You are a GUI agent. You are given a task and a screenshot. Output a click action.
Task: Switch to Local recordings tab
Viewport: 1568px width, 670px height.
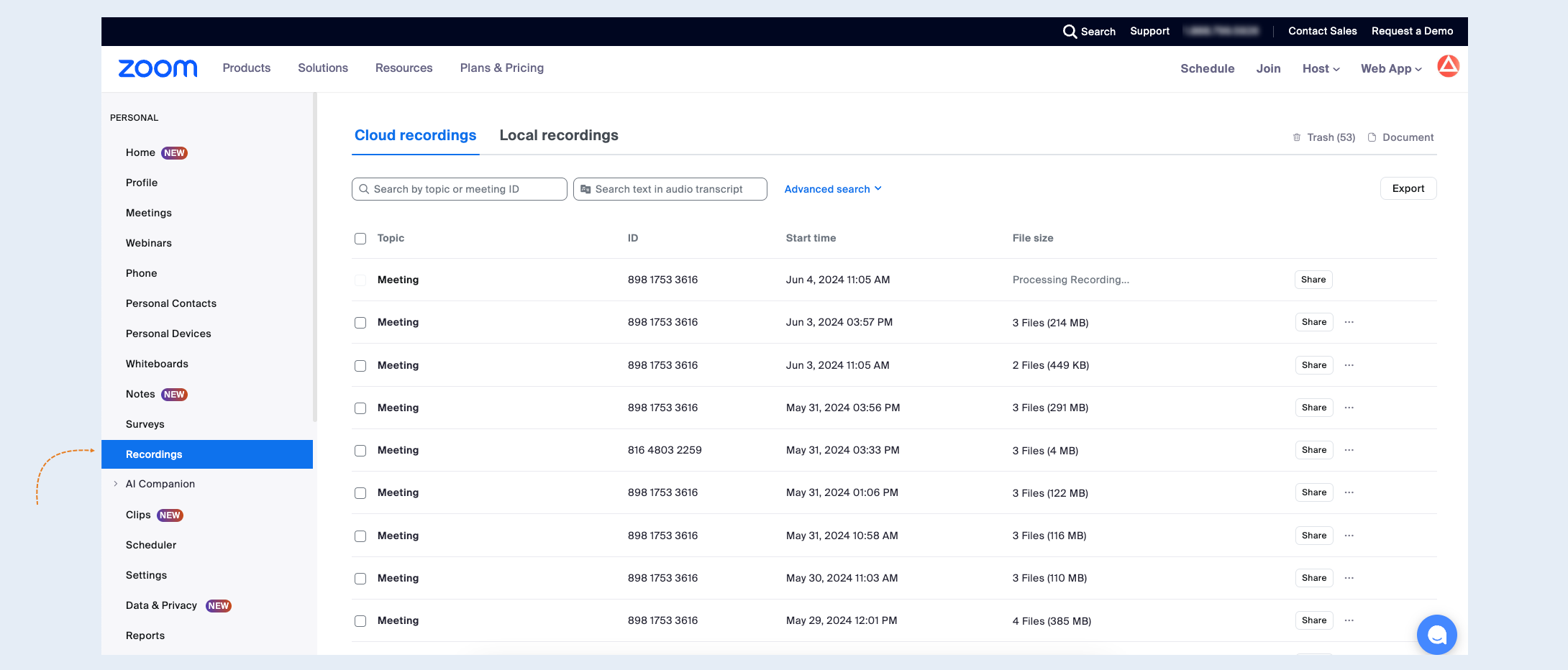[x=559, y=135]
